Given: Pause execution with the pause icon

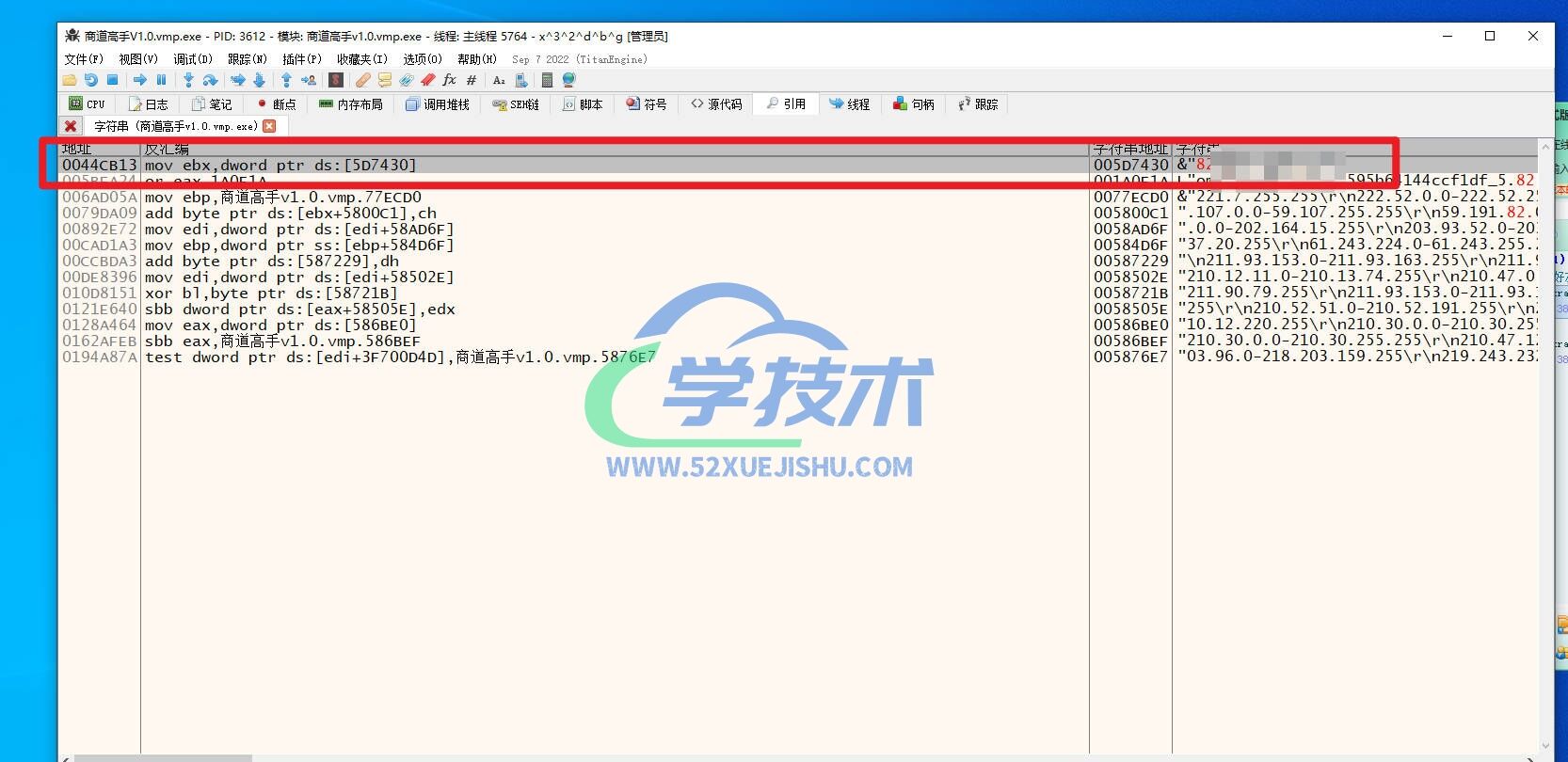Looking at the screenshot, I should coord(161,80).
